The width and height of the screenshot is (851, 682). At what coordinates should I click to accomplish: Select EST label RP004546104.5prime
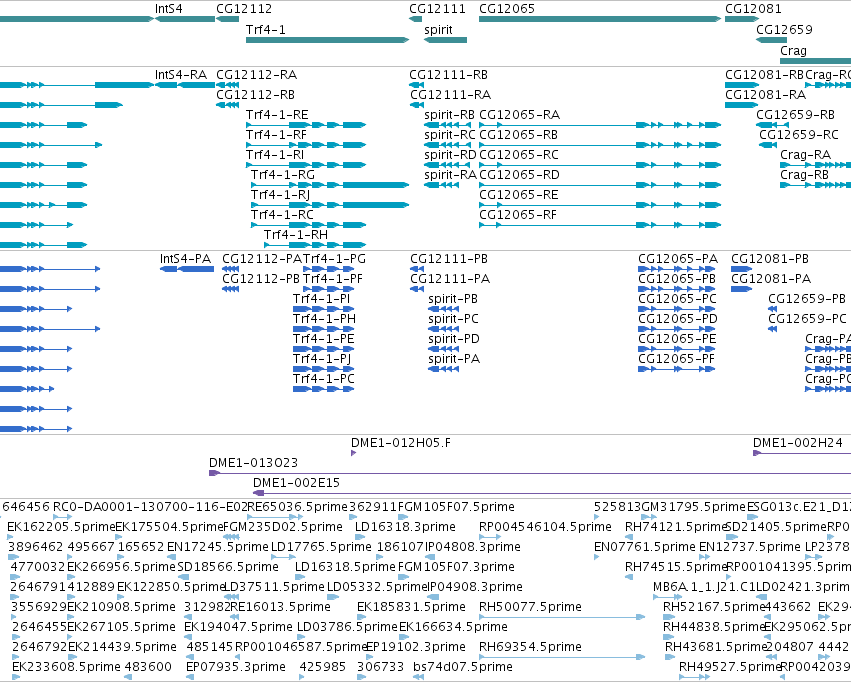pos(545,527)
